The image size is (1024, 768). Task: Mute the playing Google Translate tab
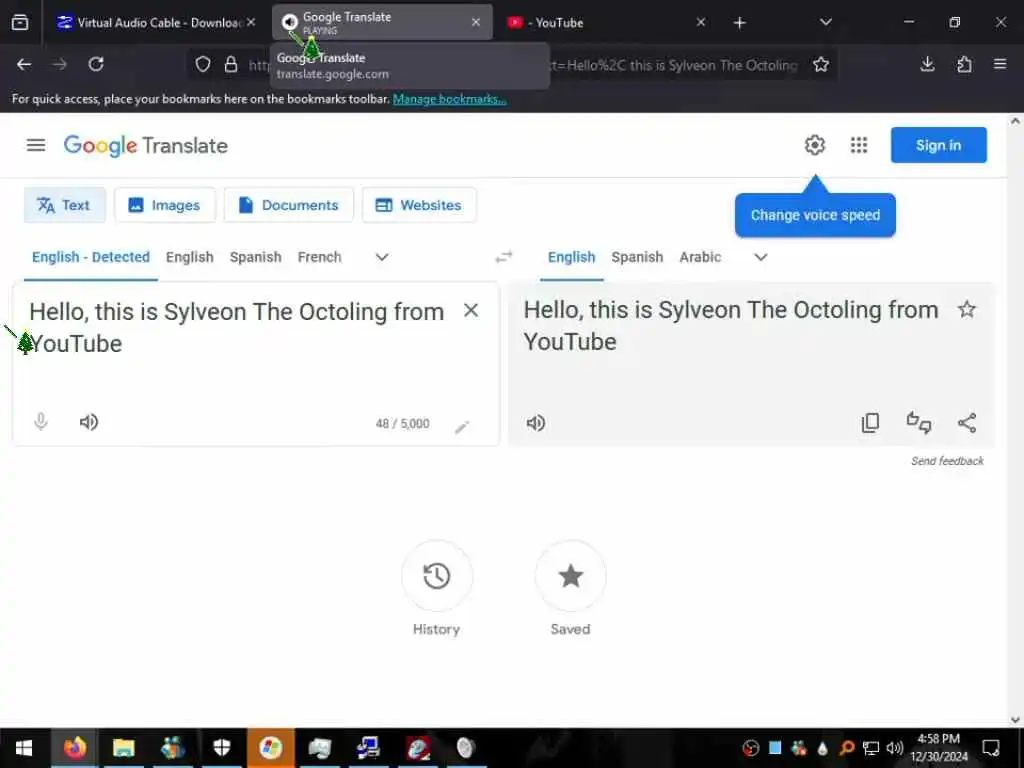click(290, 22)
